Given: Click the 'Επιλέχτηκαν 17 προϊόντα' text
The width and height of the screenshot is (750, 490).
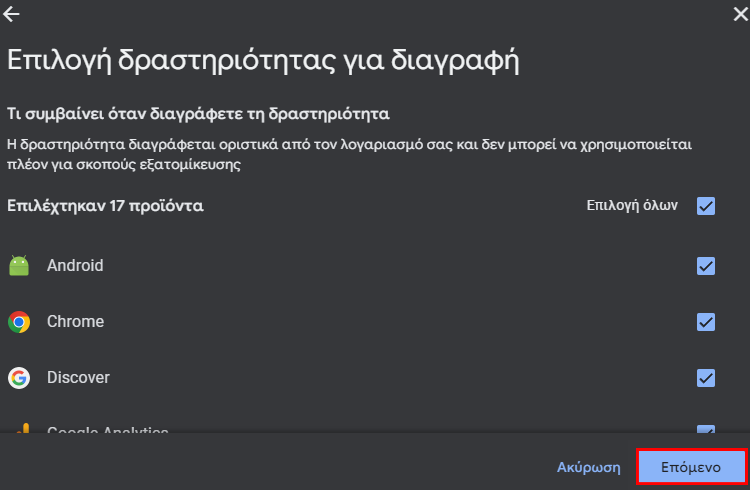Looking at the screenshot, I should (x=105, y=206).
